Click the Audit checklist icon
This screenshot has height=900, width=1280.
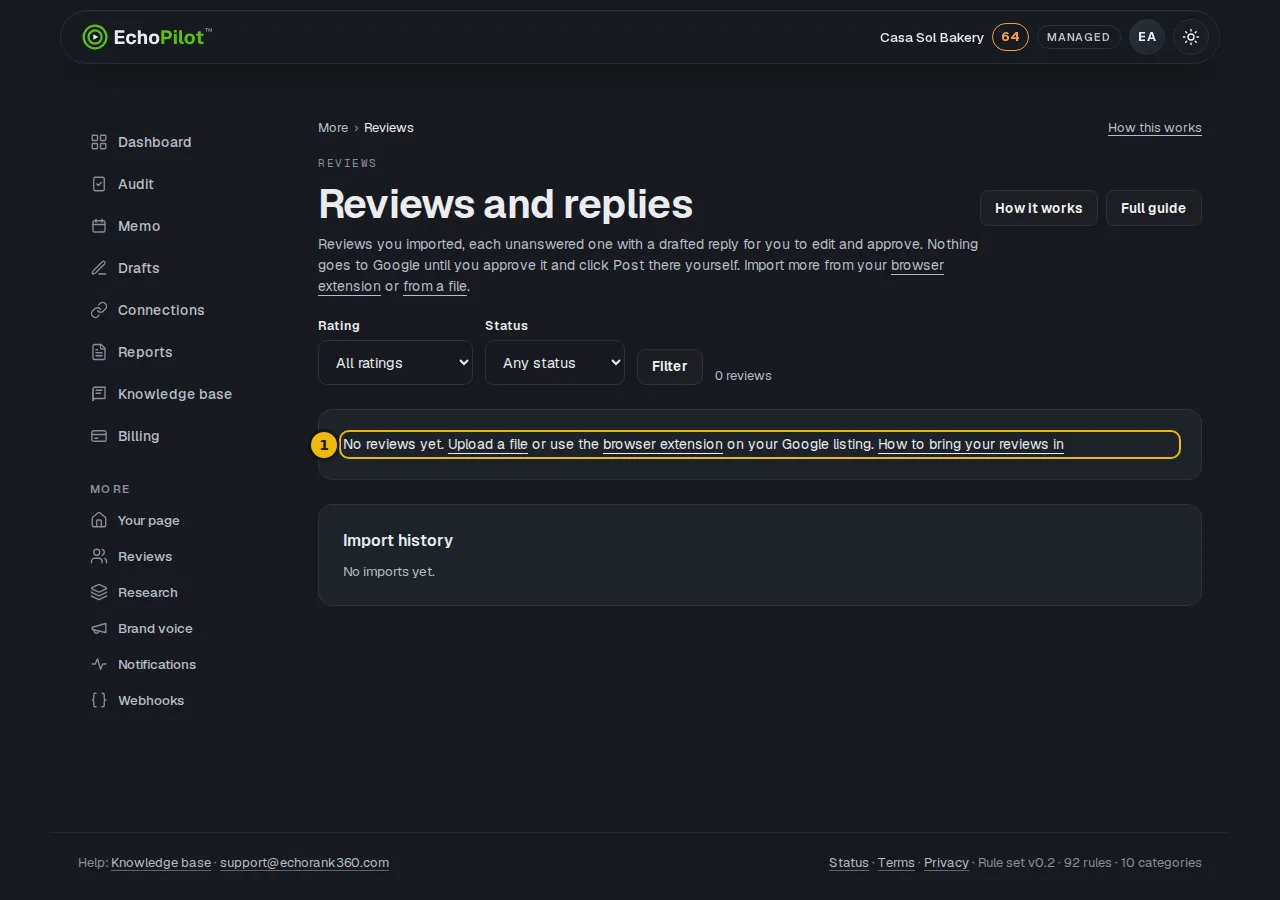pyautogui.click(x=99, y=184)
